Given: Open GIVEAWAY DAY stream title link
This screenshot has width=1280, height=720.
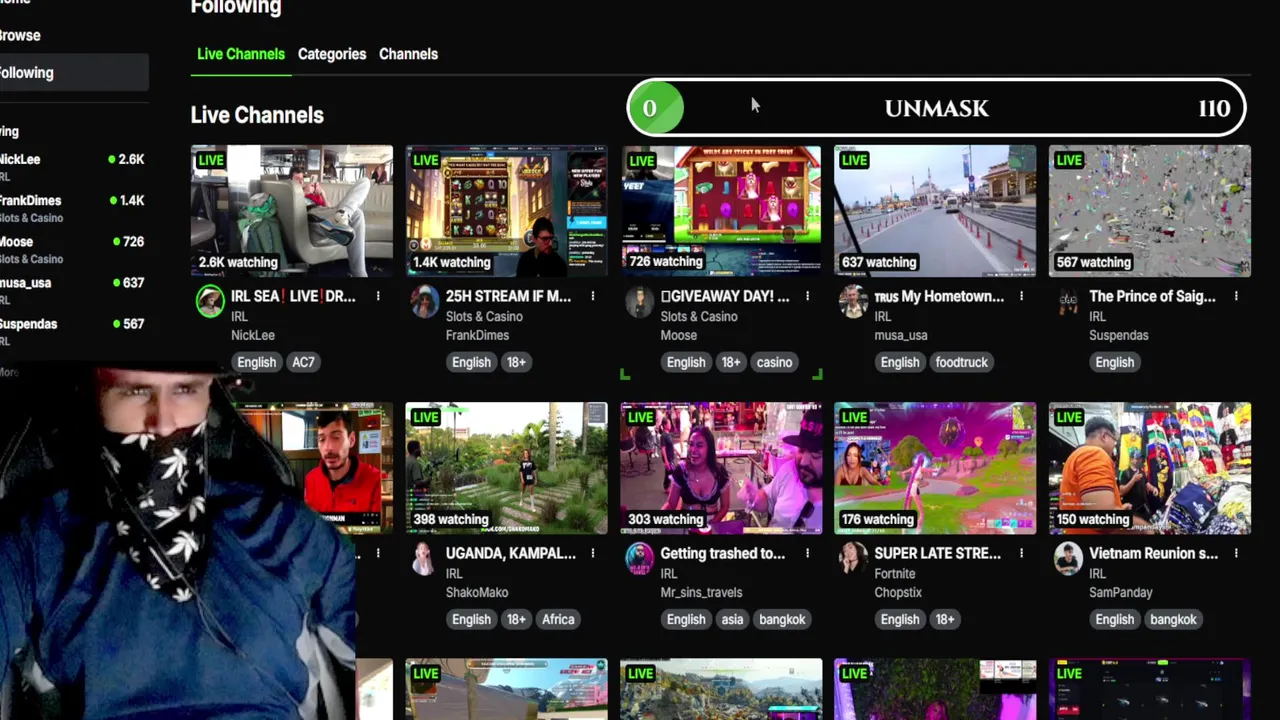Looking at the screenshot, I should [x=725, y=296].
